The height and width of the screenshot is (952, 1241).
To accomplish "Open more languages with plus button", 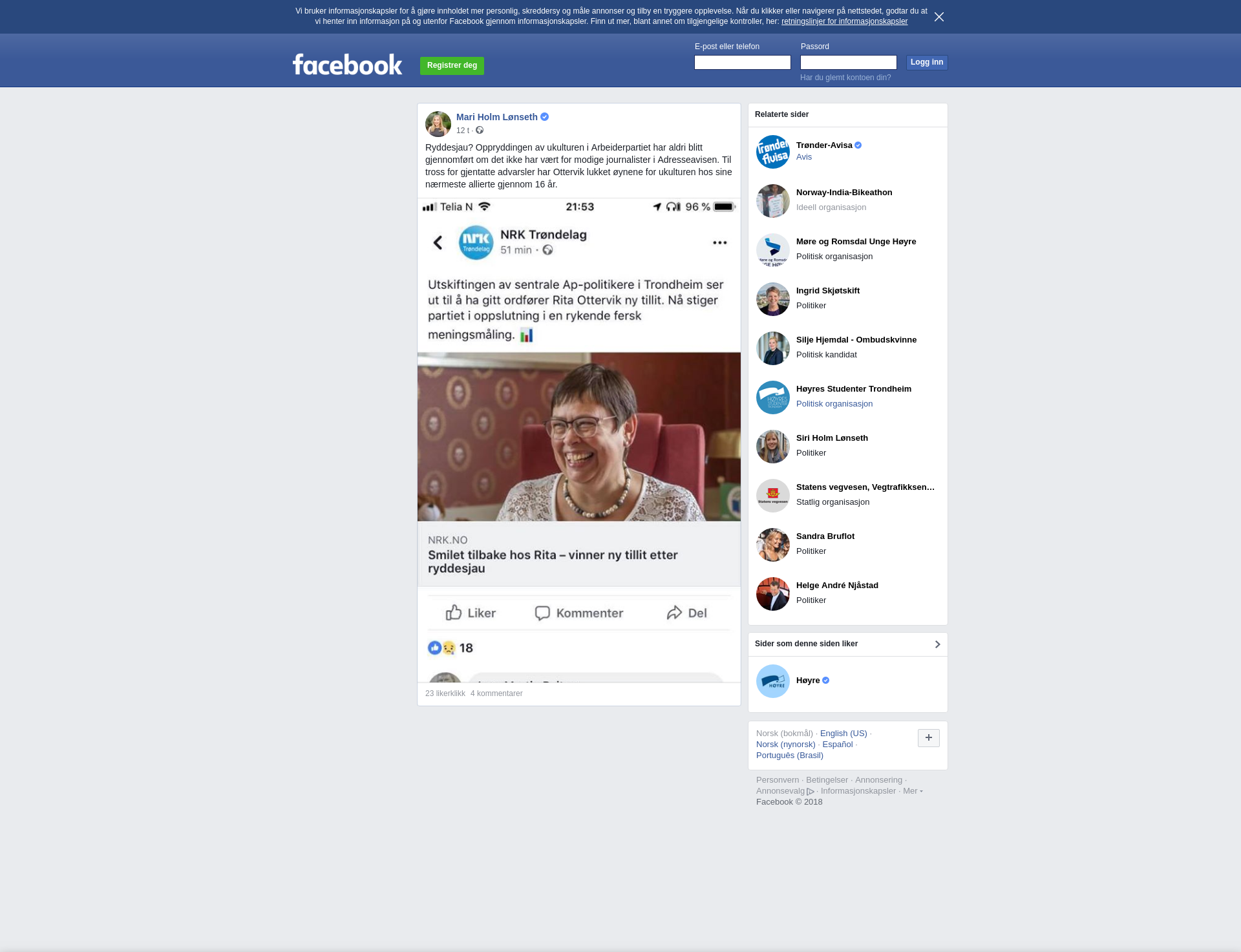I will pyautogui.click(x=928, y=738).
